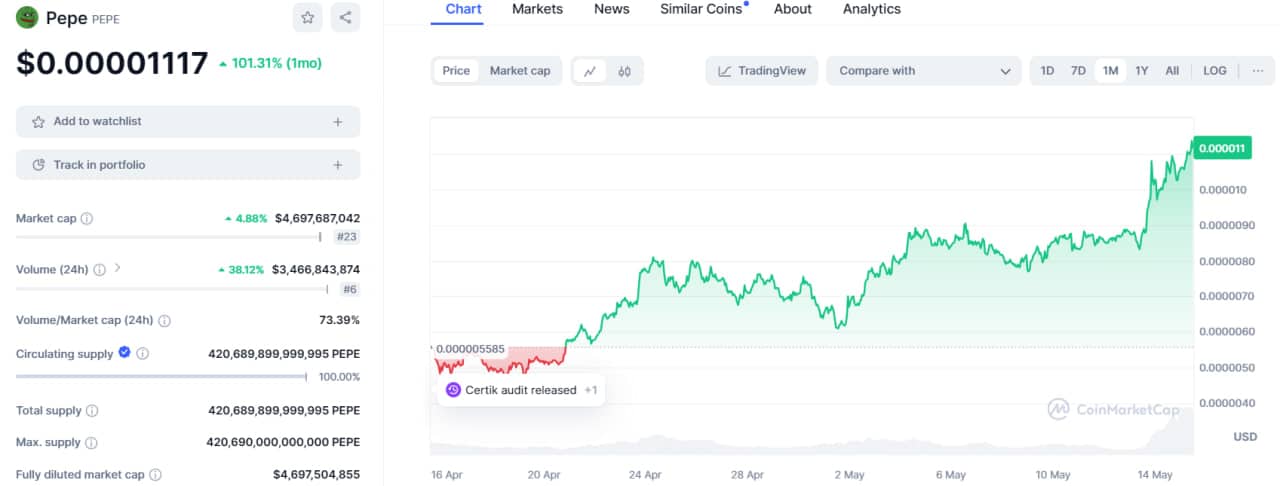Click the circulating supply 100% progress bar
This screenshot has height=486, width=1280.
pos(161,377)
